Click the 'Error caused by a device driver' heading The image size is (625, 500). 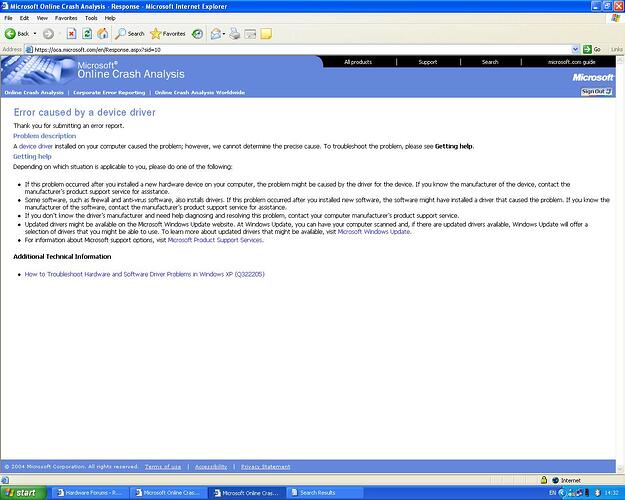tap(85, 112)
